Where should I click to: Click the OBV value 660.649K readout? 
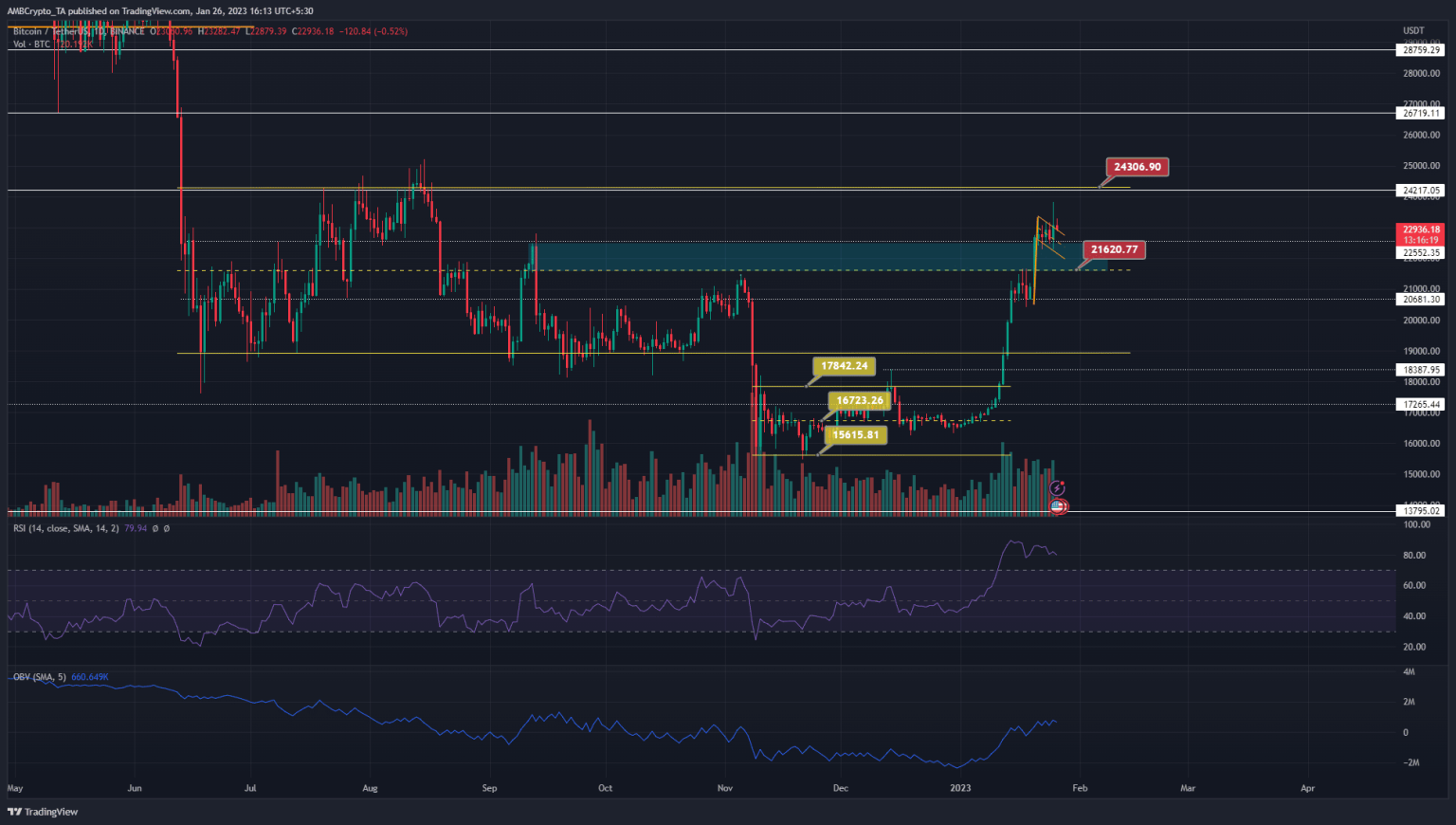(x=89, y=678)
